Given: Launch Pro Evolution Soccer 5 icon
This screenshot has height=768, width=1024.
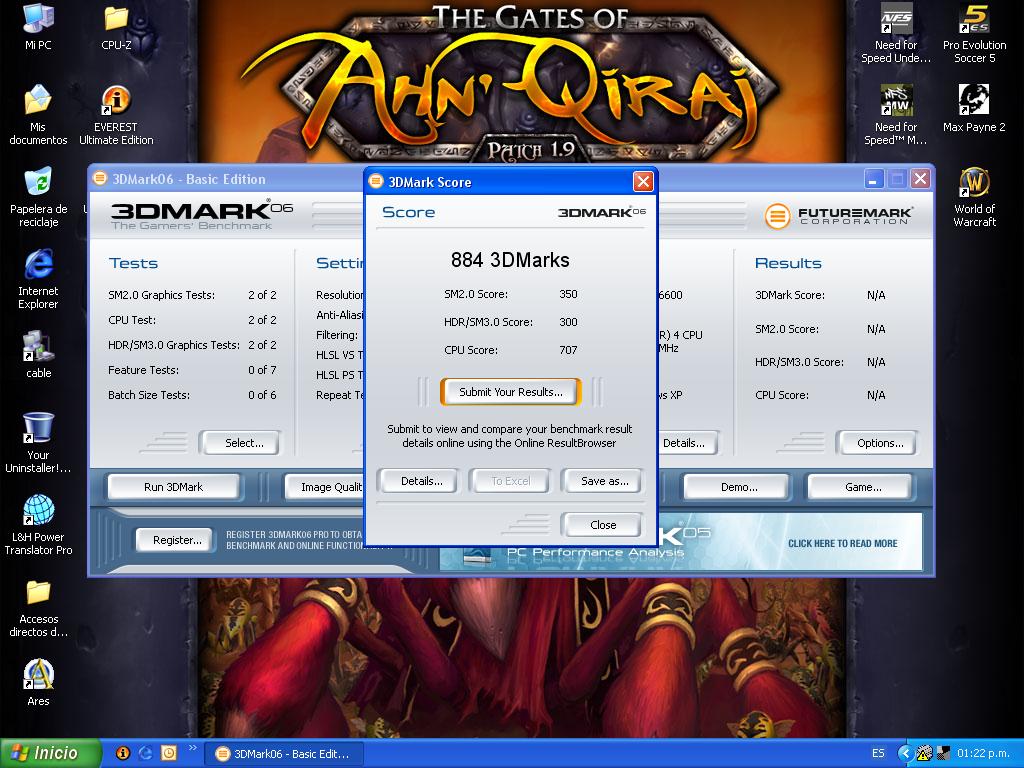Looking at the screenshot, I should tap(974, 33).
